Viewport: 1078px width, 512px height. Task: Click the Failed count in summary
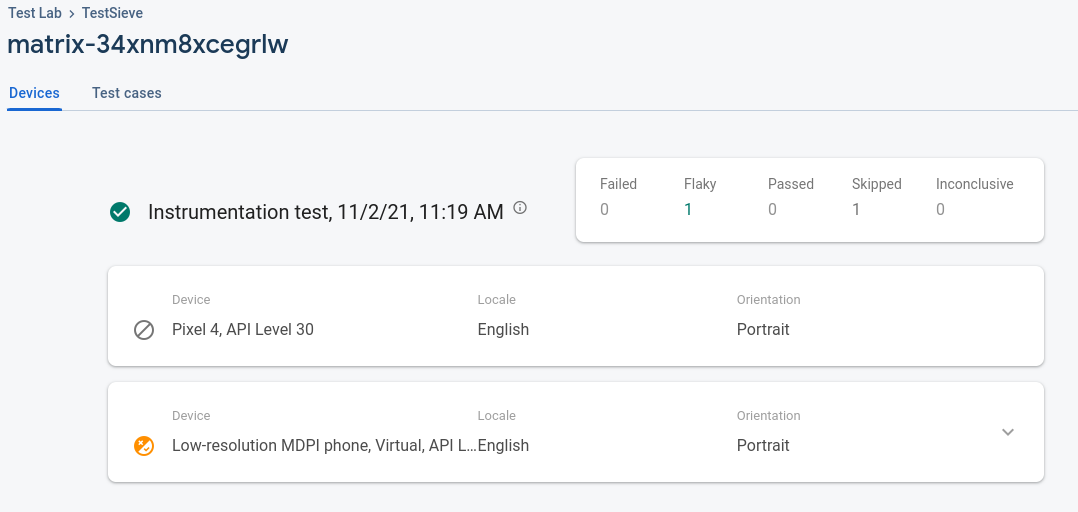pyautogui.click(x=604, y=209)
